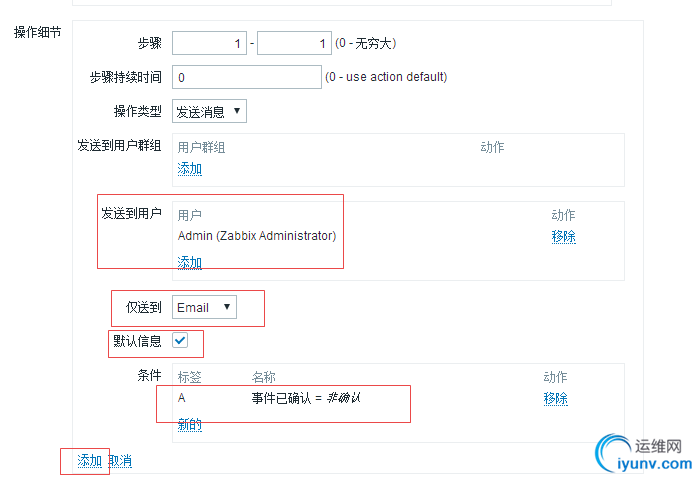Click the 事件已确认 = 非确认 condition text
698x480 pixels.
[305, 398]
